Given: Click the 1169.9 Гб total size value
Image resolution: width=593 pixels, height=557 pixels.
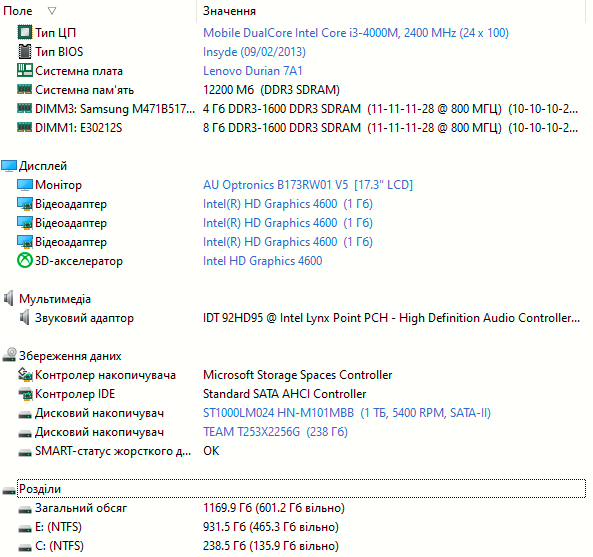Looking at the screenshot, I should tap(274, 508).
